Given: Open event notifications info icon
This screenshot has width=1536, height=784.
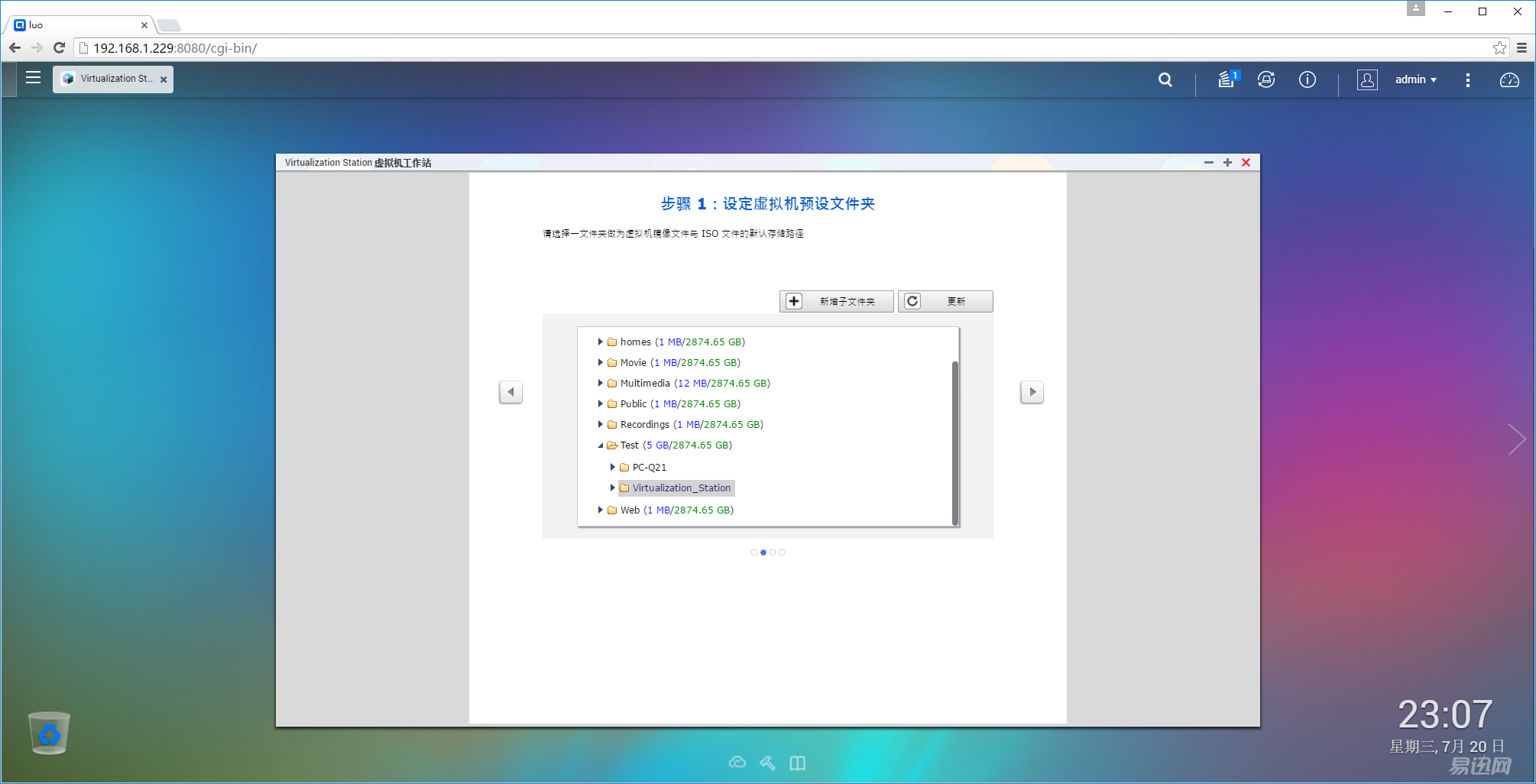Looking at the screenshot, I should (x=1308, y=79).
